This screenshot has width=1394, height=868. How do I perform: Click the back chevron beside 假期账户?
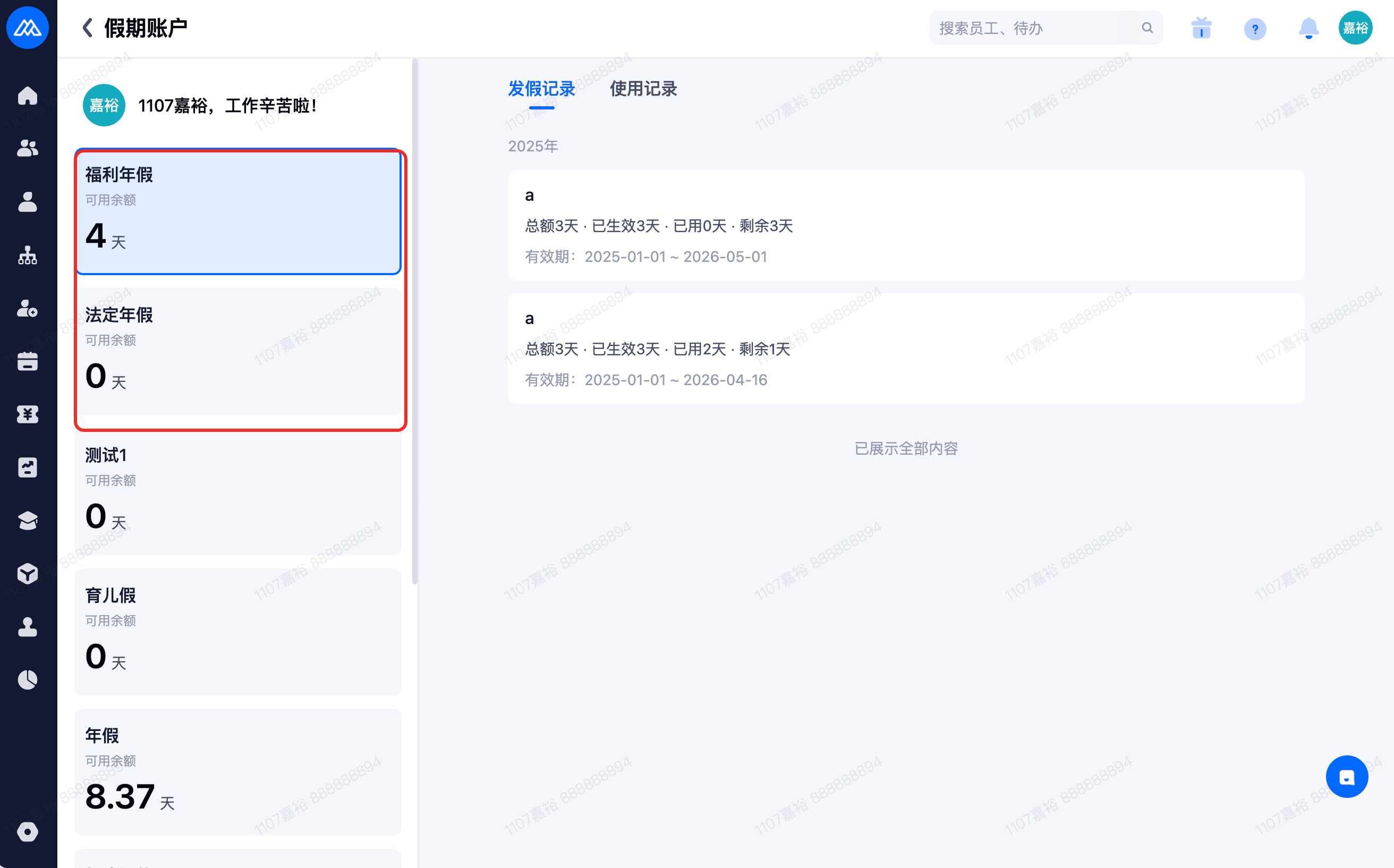coord(87,28)
